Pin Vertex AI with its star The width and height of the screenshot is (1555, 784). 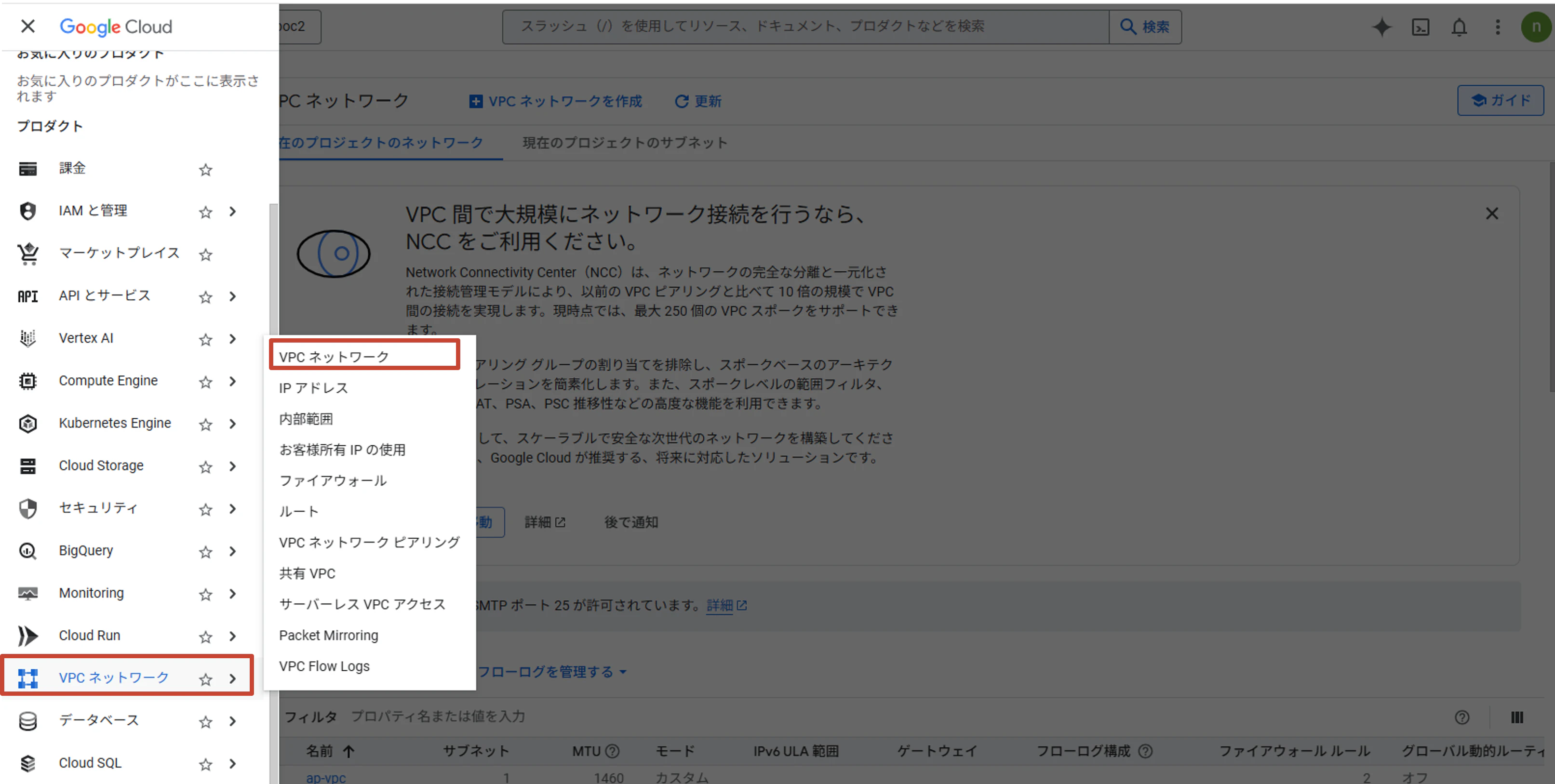(x=206, y=339)
